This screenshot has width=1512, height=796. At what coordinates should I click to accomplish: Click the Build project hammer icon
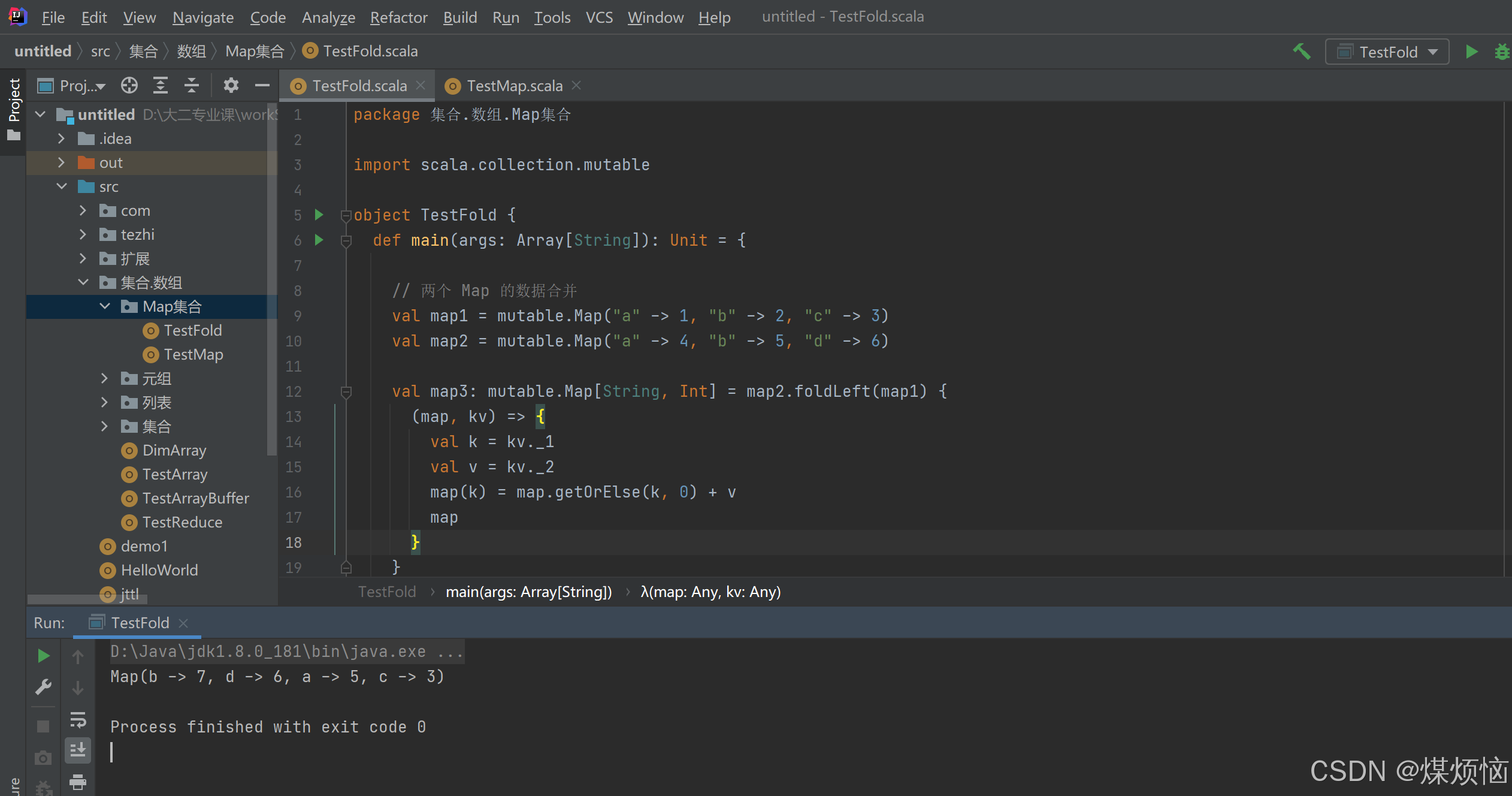tap(1301, 52)
